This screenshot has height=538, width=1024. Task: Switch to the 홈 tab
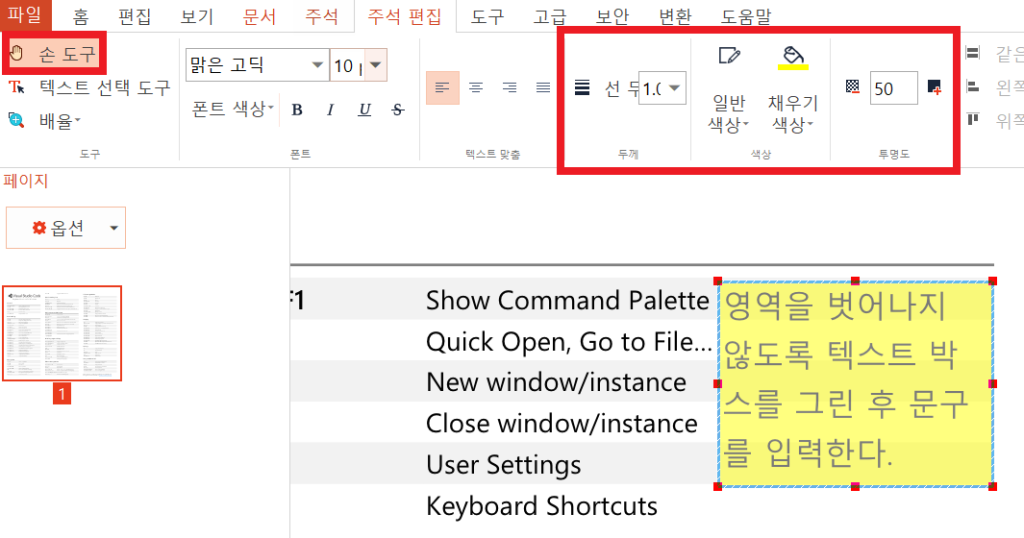[81, 16]
